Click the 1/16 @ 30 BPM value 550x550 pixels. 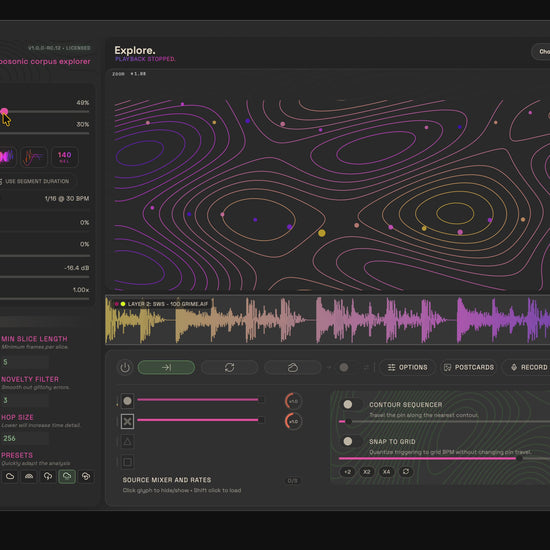[67, 199]
